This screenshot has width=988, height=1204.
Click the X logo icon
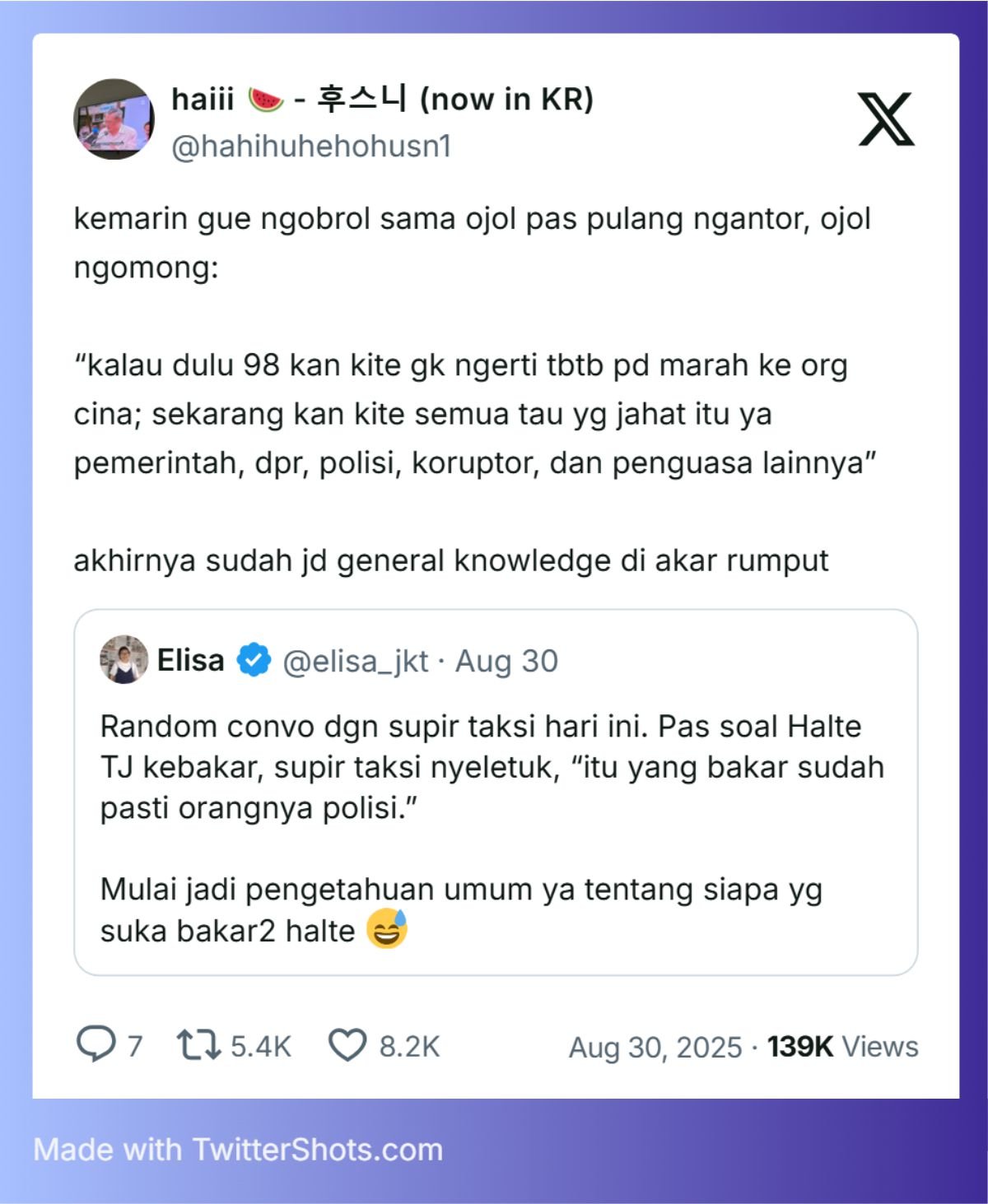click(x=886, y=119)
